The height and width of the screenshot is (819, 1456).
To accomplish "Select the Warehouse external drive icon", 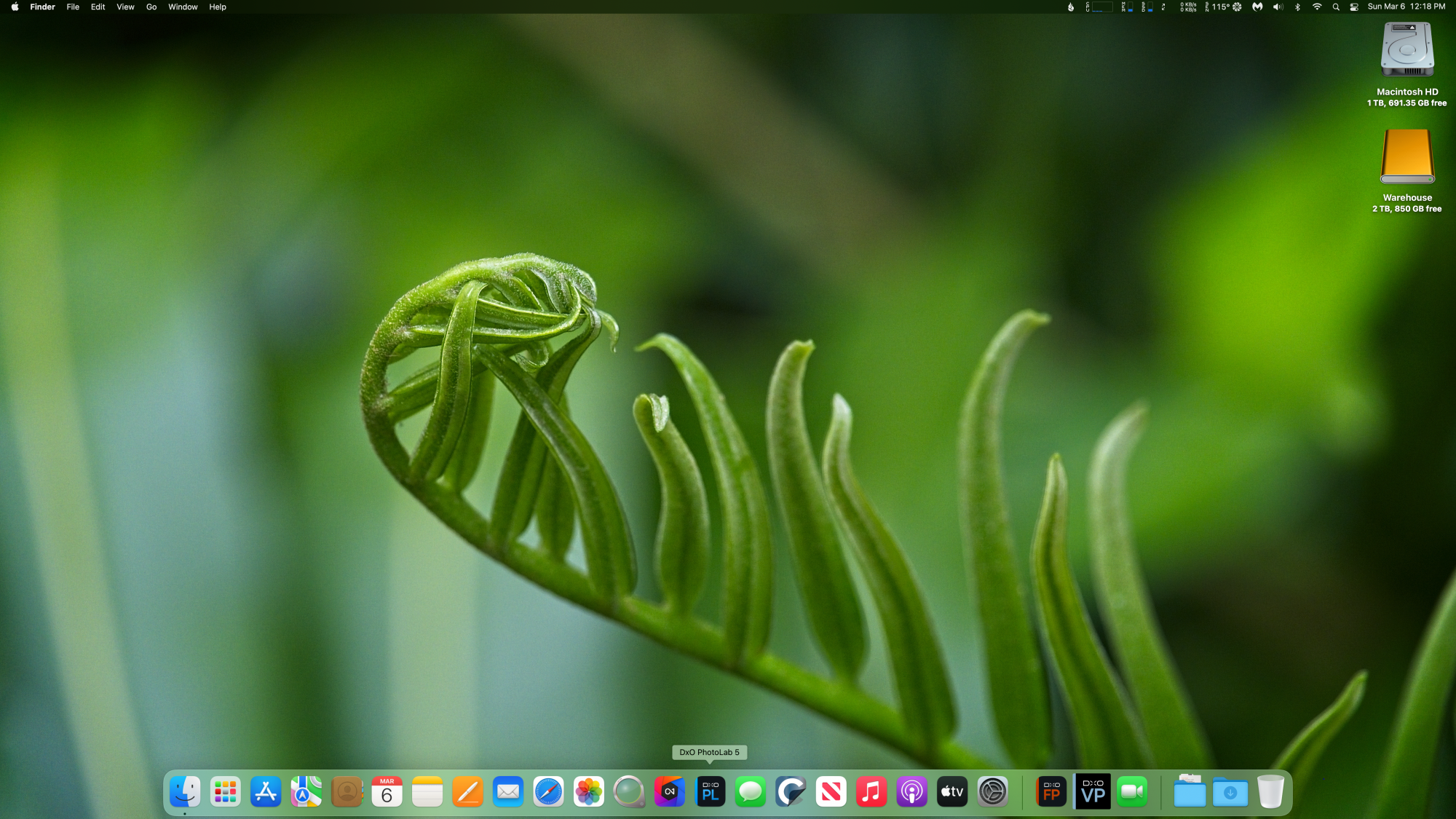I will (1407, 157).
